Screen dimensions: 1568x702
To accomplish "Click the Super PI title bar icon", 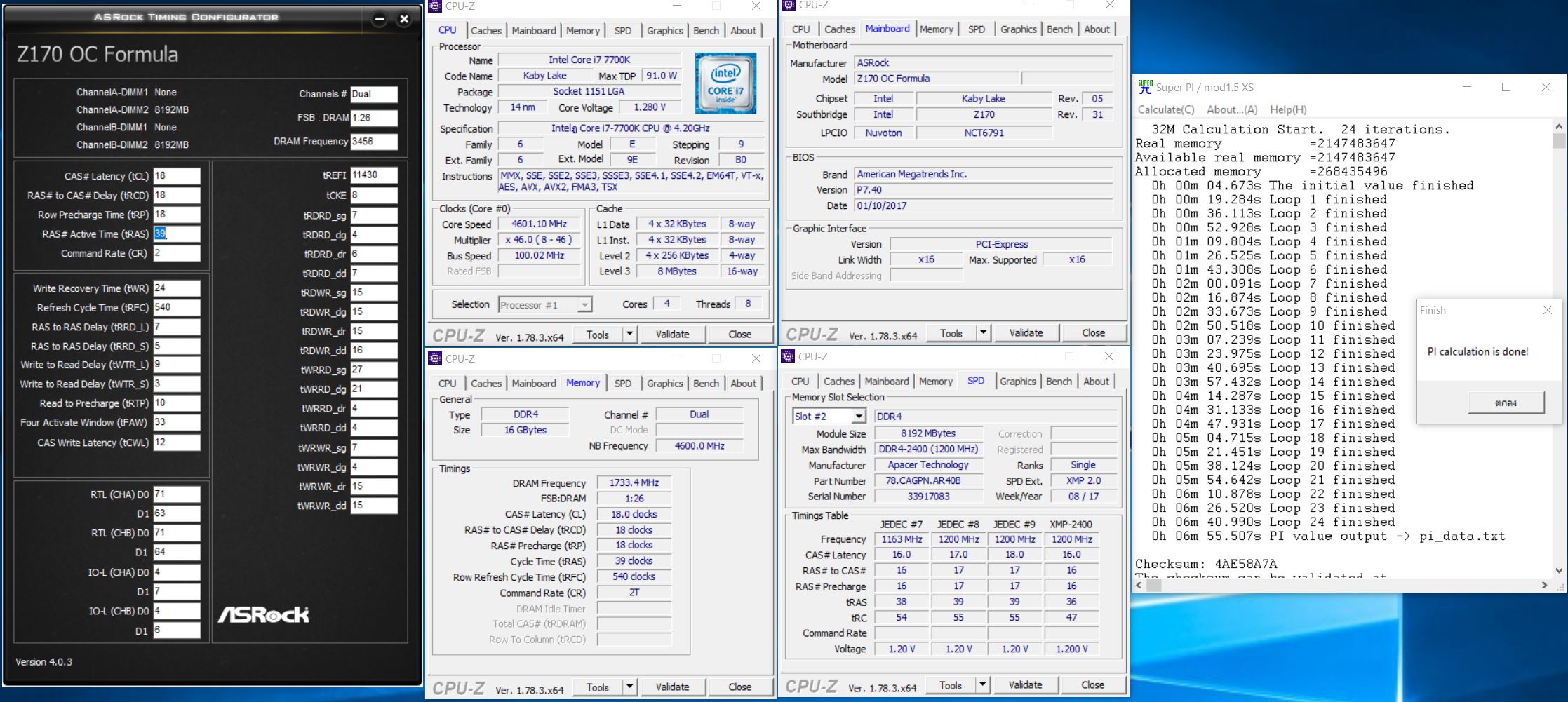I will pos(1145,87).
